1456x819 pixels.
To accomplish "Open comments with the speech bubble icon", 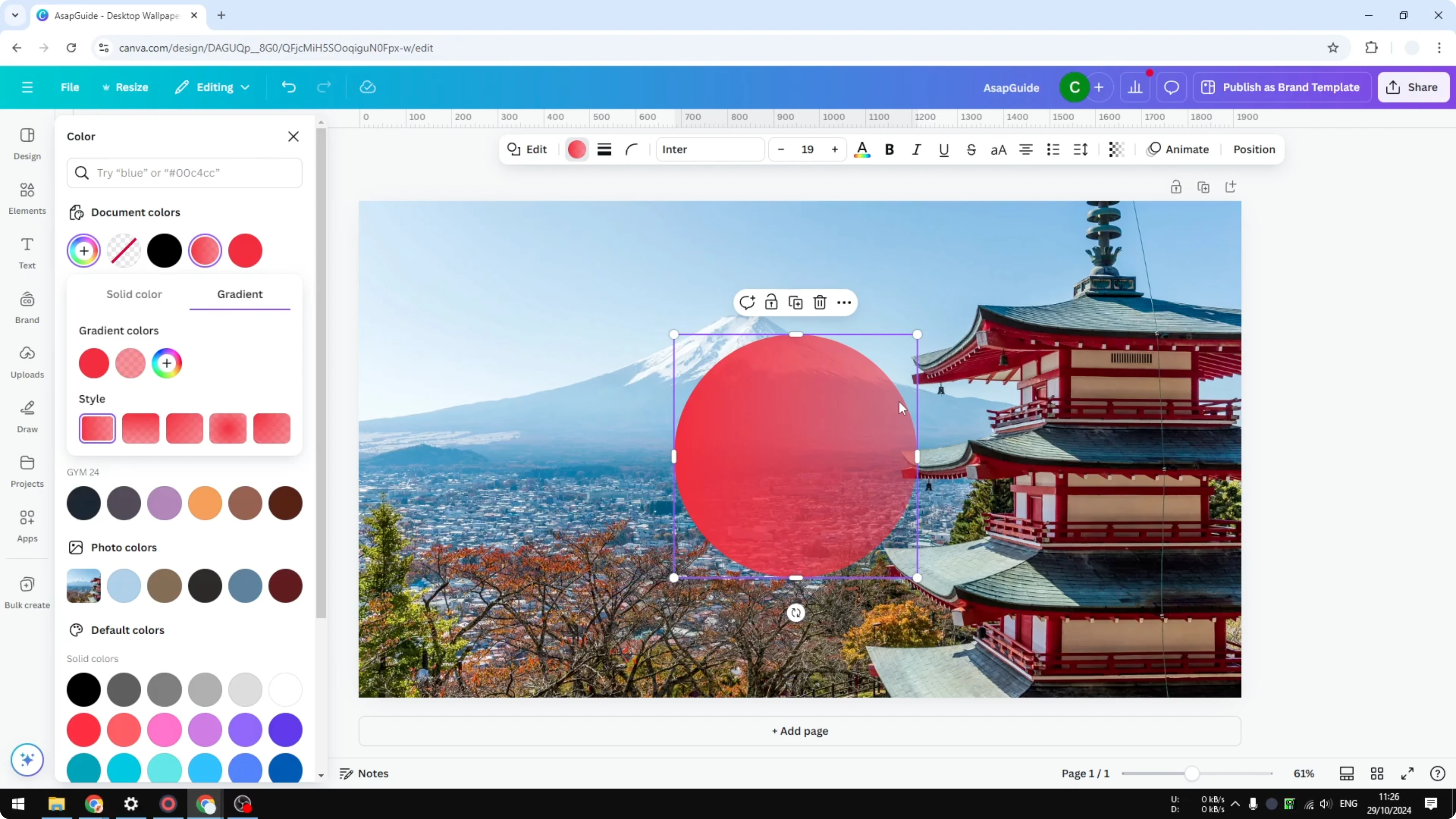I will 1171,87.
